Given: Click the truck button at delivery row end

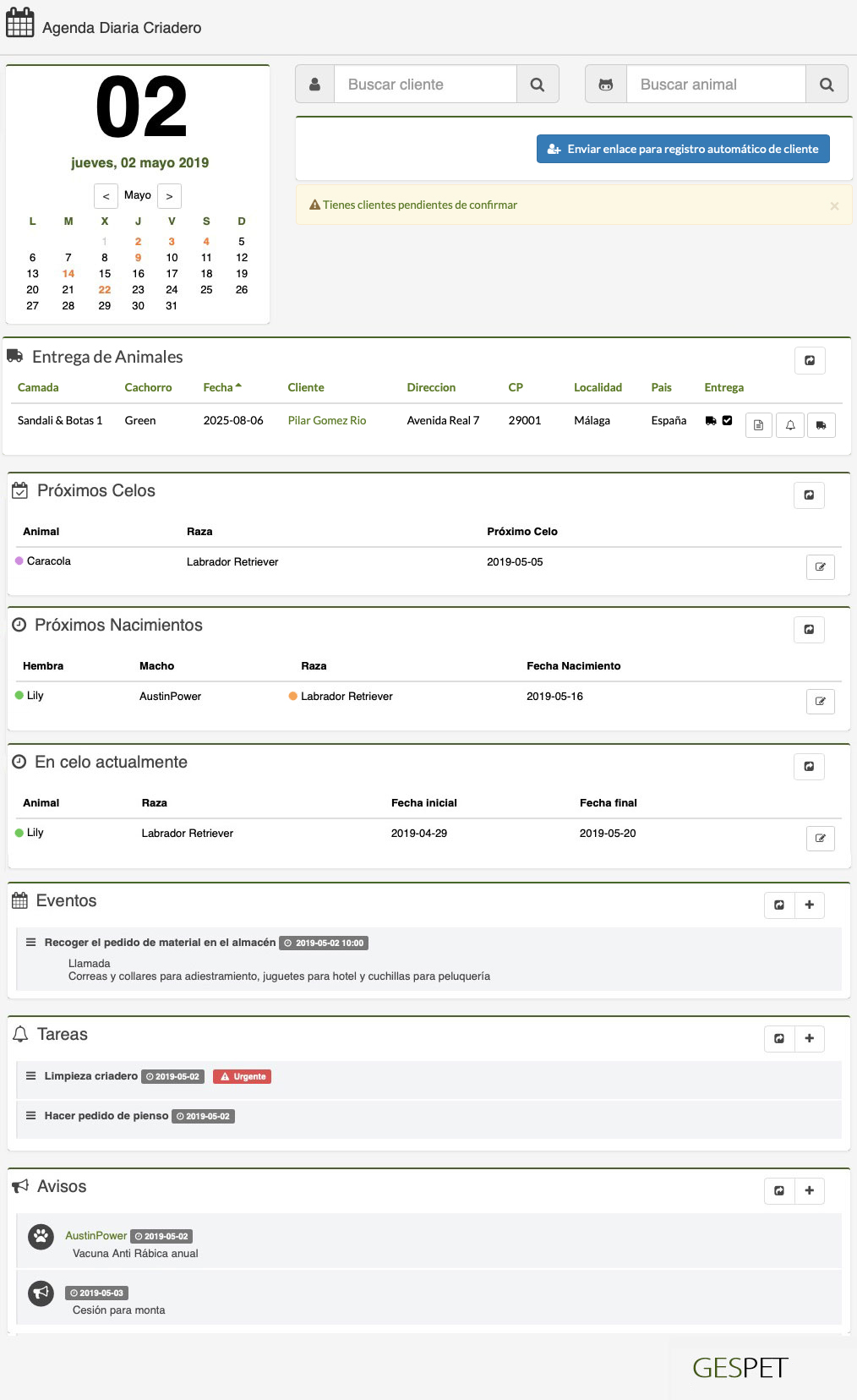Looking at the screenshot, I should click(x=821, y=425).
